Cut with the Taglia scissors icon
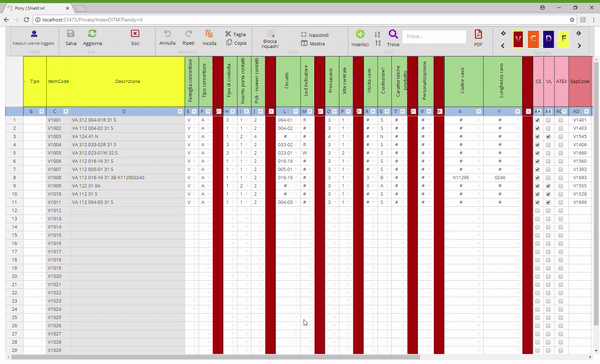The image size is (600, 364). [x=228, y=34]
